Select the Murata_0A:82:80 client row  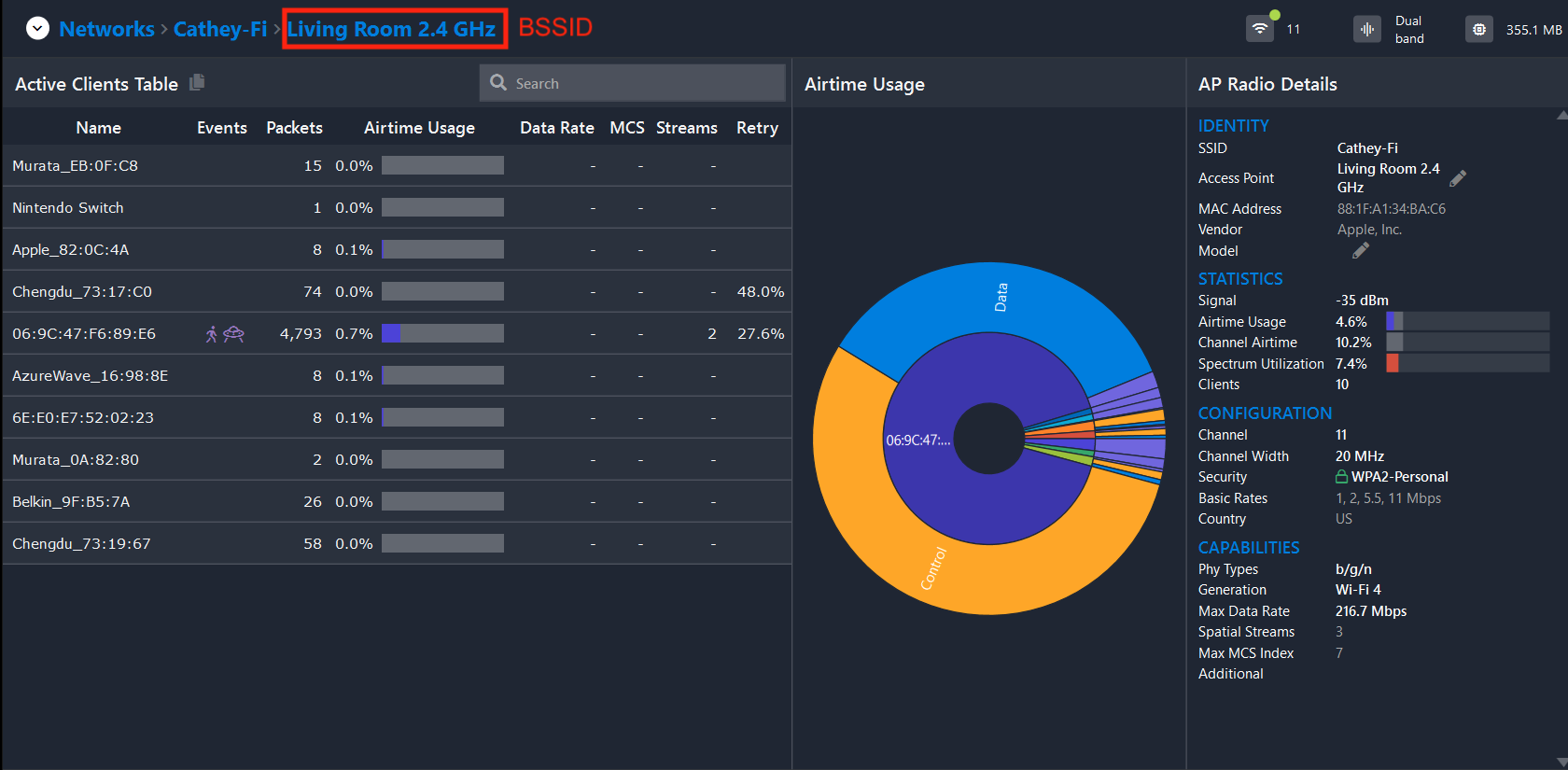397,459
